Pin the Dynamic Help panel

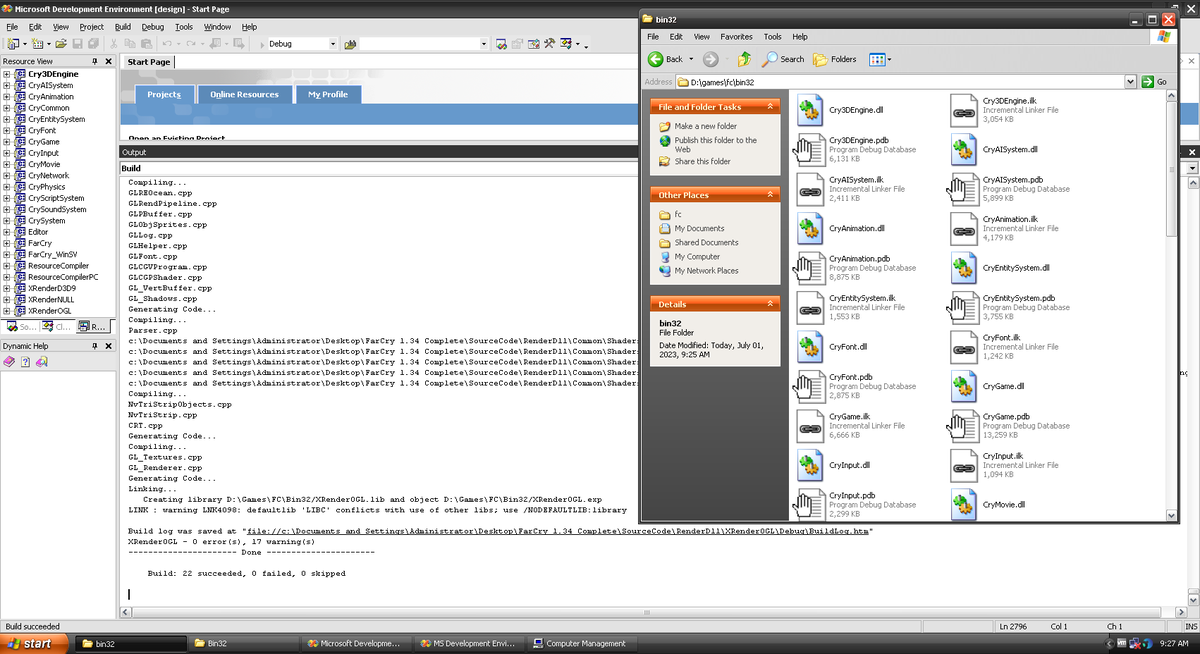(95, 345)
